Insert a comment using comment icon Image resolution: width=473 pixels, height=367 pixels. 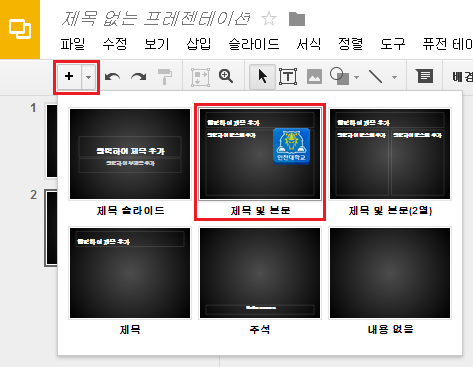(x=425, y=76)
